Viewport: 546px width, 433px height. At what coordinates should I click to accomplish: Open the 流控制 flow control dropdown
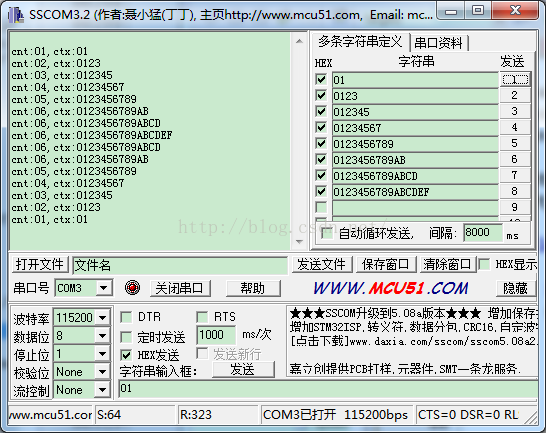tap(102, 390)
